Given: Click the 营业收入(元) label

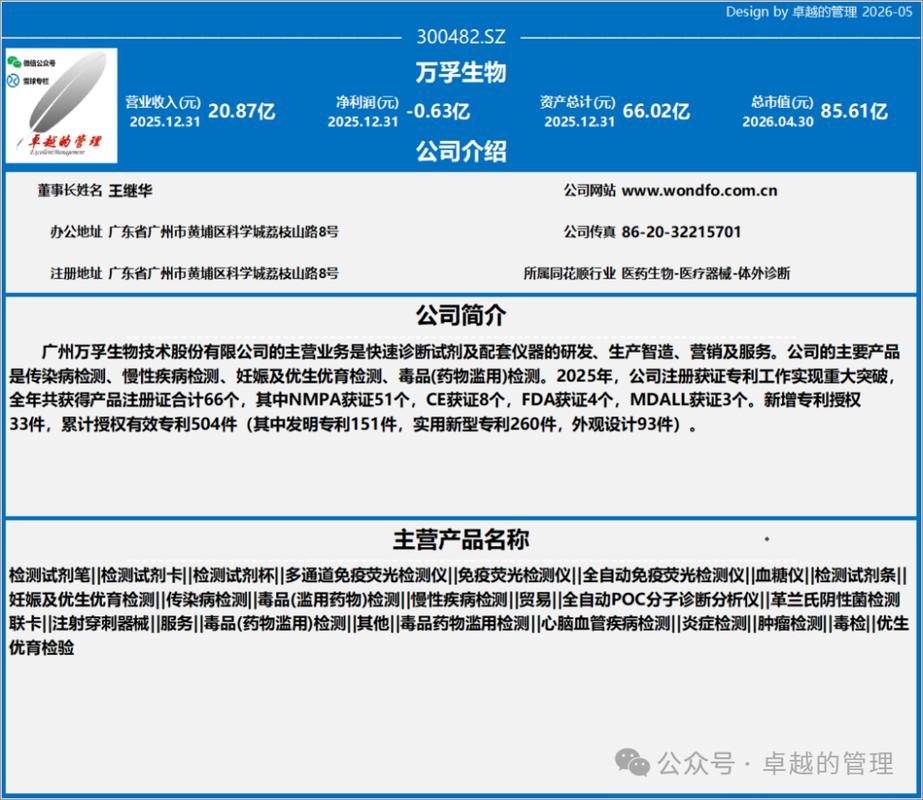Looking at the screenshot, I should (163, 102).
